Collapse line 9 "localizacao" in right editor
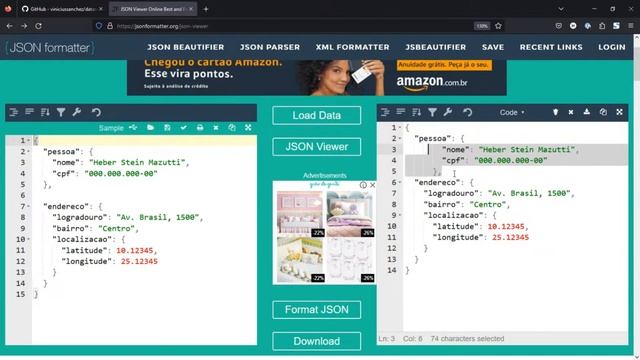Image resolution: width=640 pixels, height=360 pixels. 400,215
